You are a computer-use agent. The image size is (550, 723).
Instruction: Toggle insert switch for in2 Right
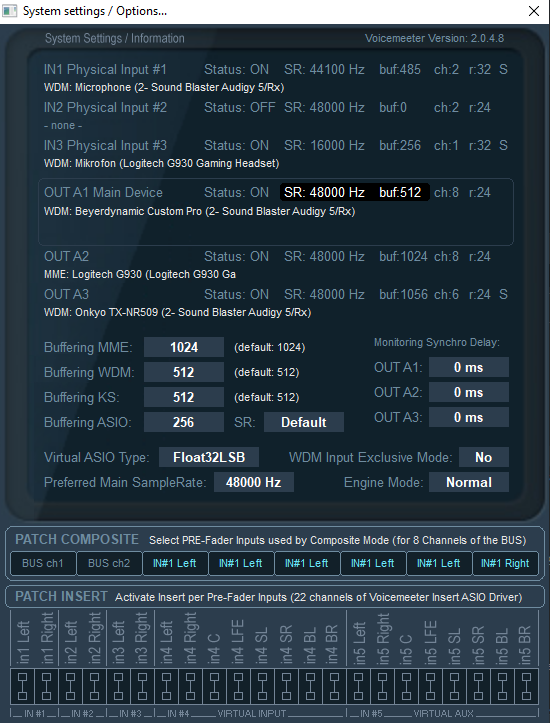tap(94, 687)
